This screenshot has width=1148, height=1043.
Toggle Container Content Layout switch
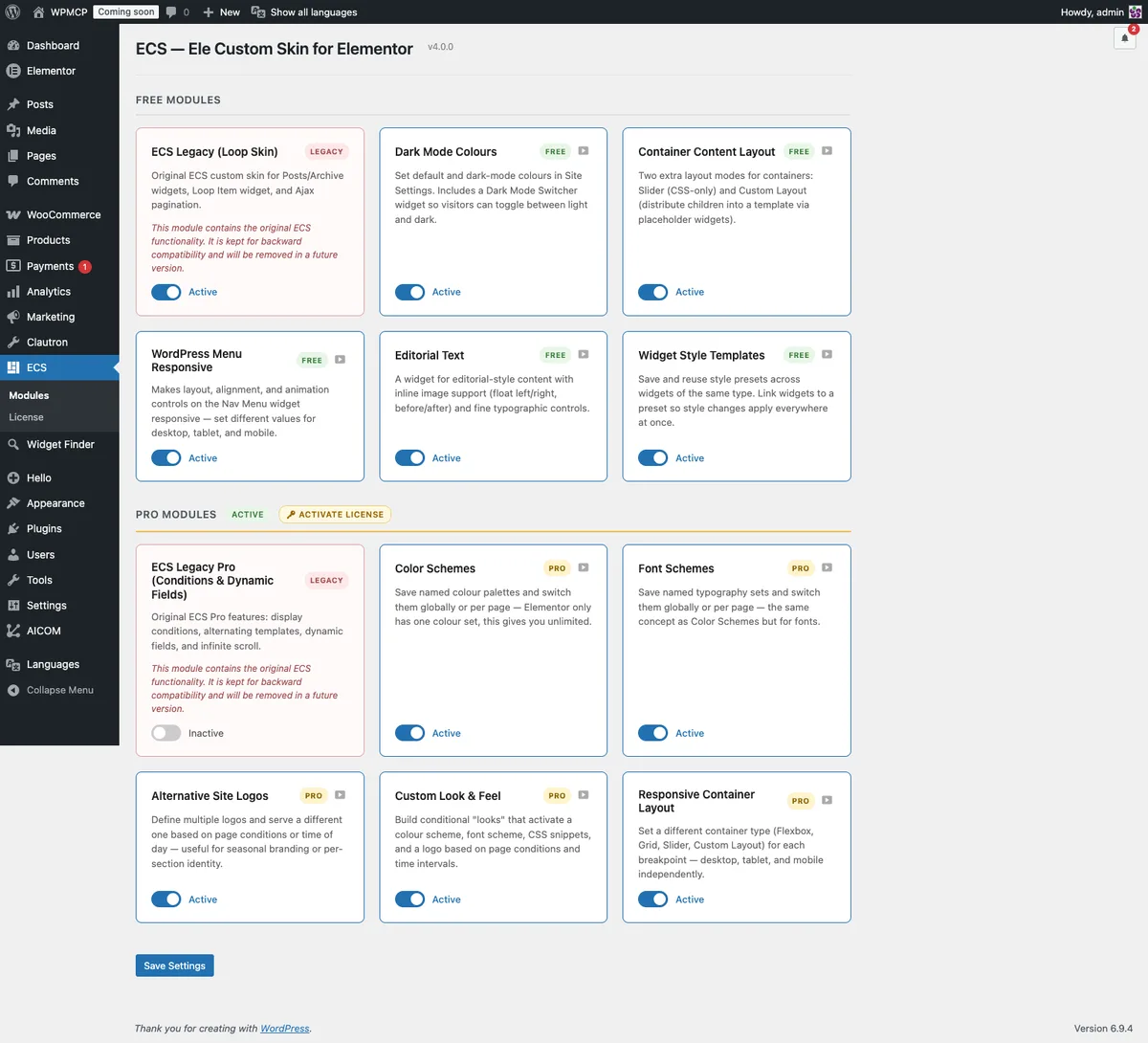pos(653,292)
